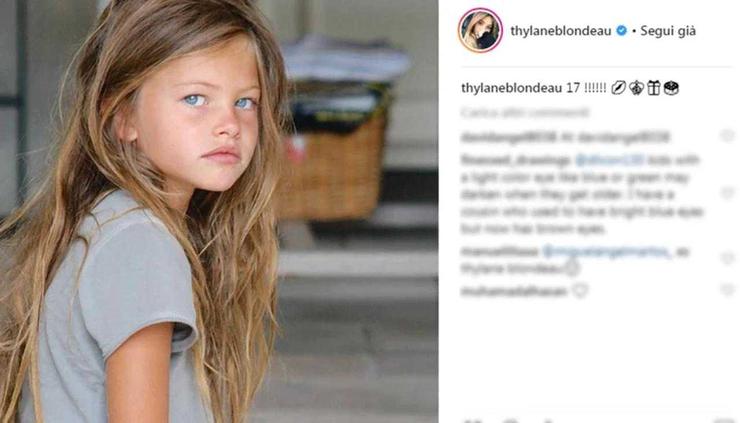Expand earlier comments via Carica altri commenti
Screen dimensions: 740x423
tap(525, 112)
